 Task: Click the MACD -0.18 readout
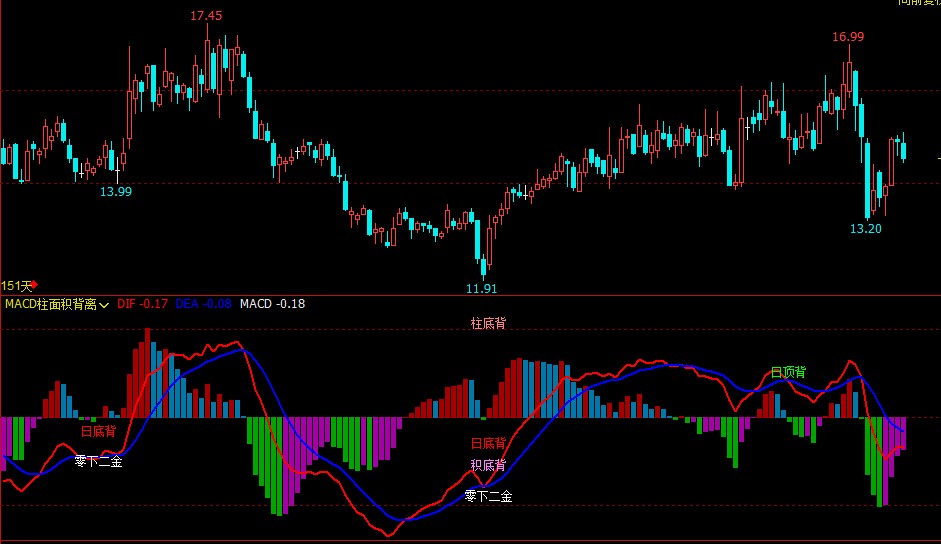coord(272,304)
